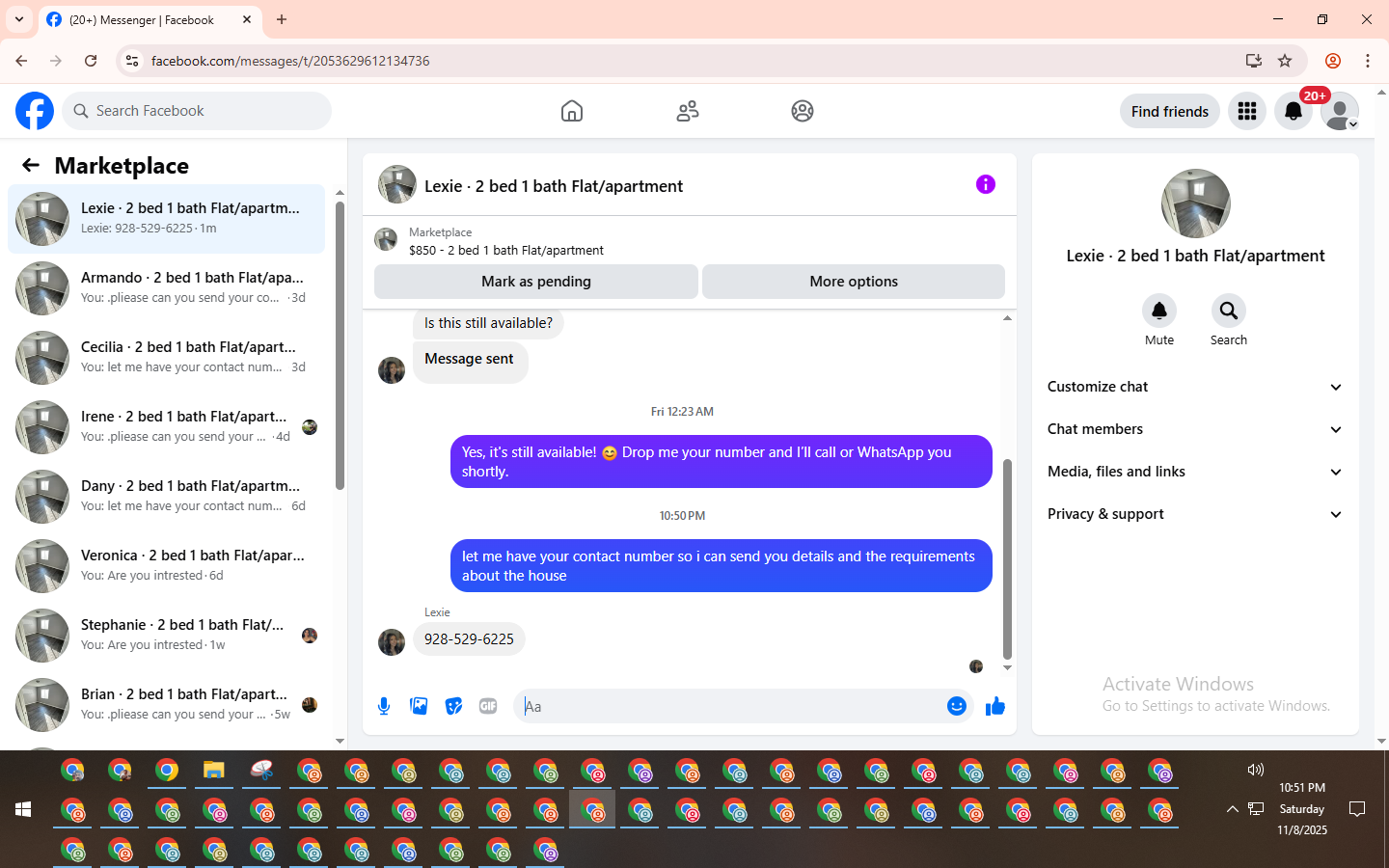The width and height of the screenshot is (1389, 868).
Task: Focus the message text box
Action: [x=731, y=706]
